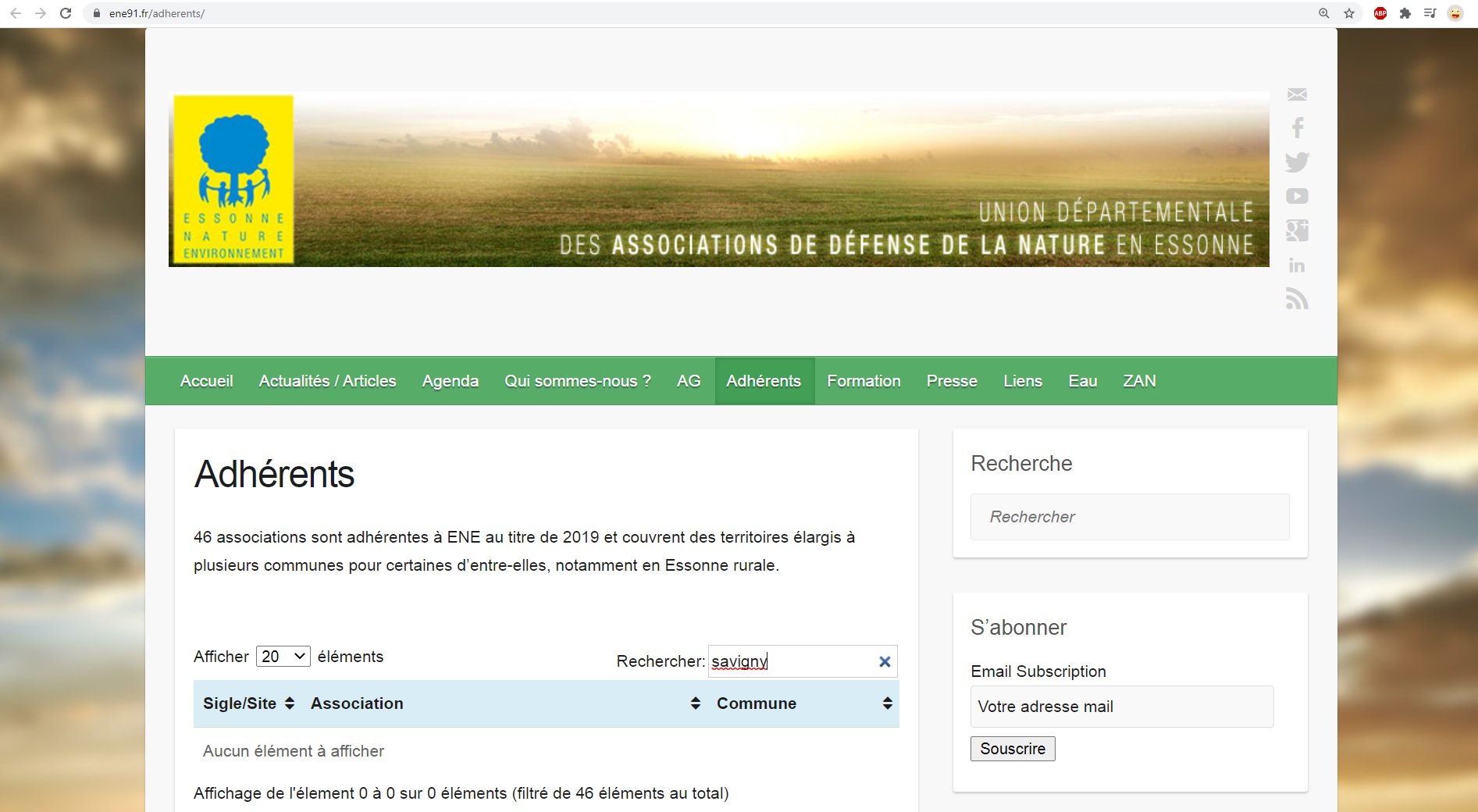The image size is (1478, 812).
Task: Click the Essonne Nature Environnement logo
Action: pos(233,180)
